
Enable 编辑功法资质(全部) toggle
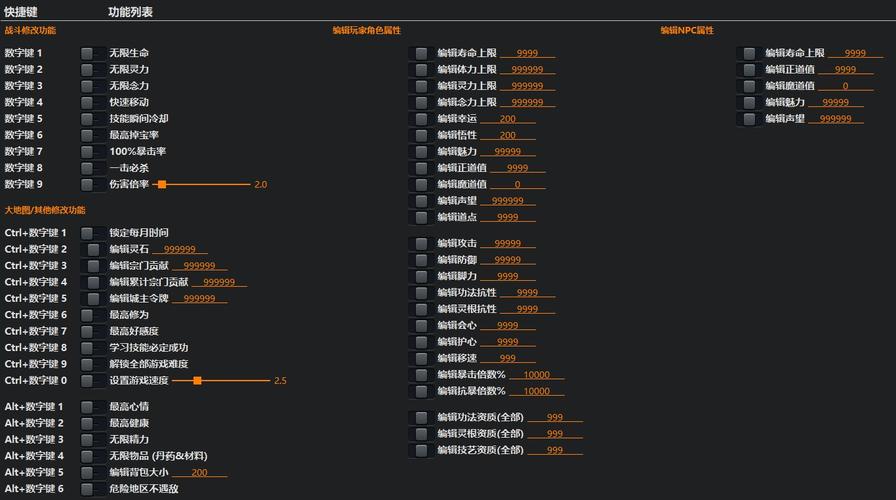coord(421,418)
